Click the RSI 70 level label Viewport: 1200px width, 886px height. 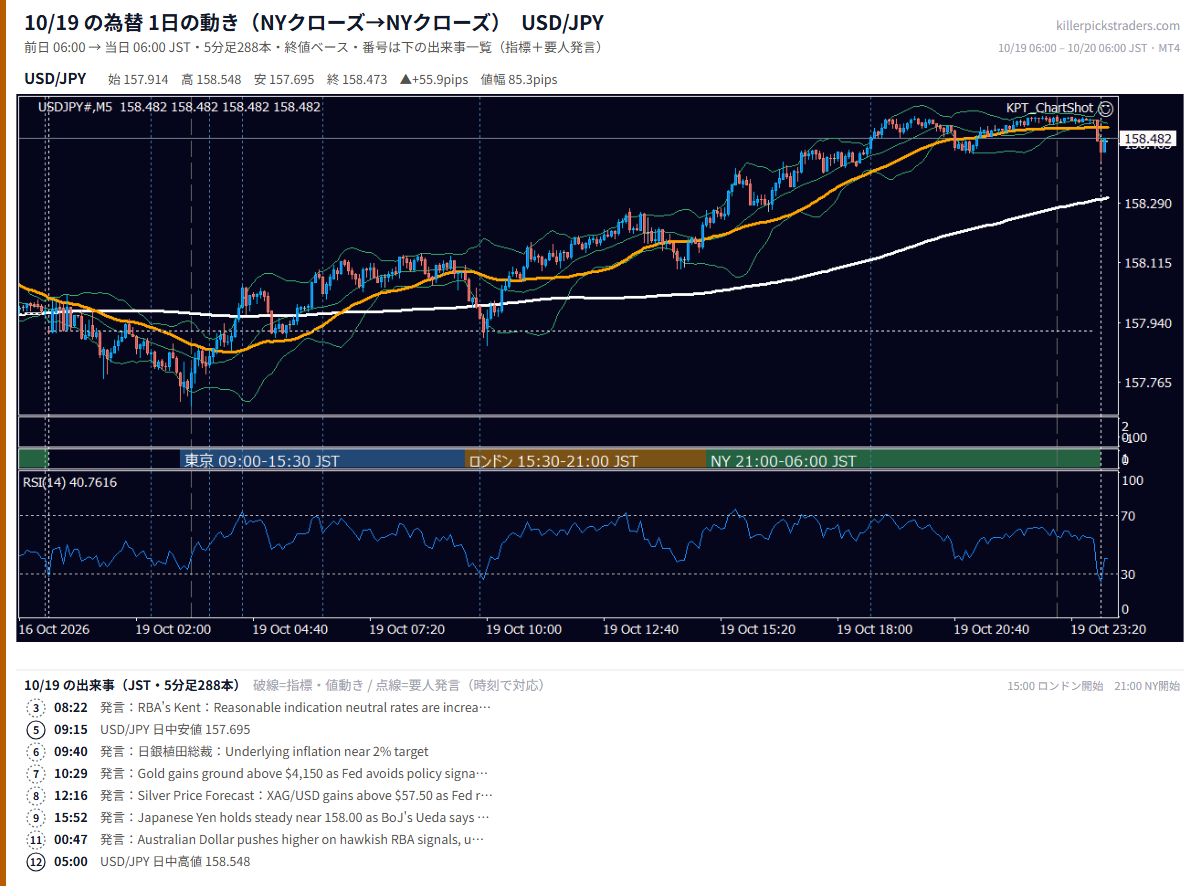(x=1128, y=516)
